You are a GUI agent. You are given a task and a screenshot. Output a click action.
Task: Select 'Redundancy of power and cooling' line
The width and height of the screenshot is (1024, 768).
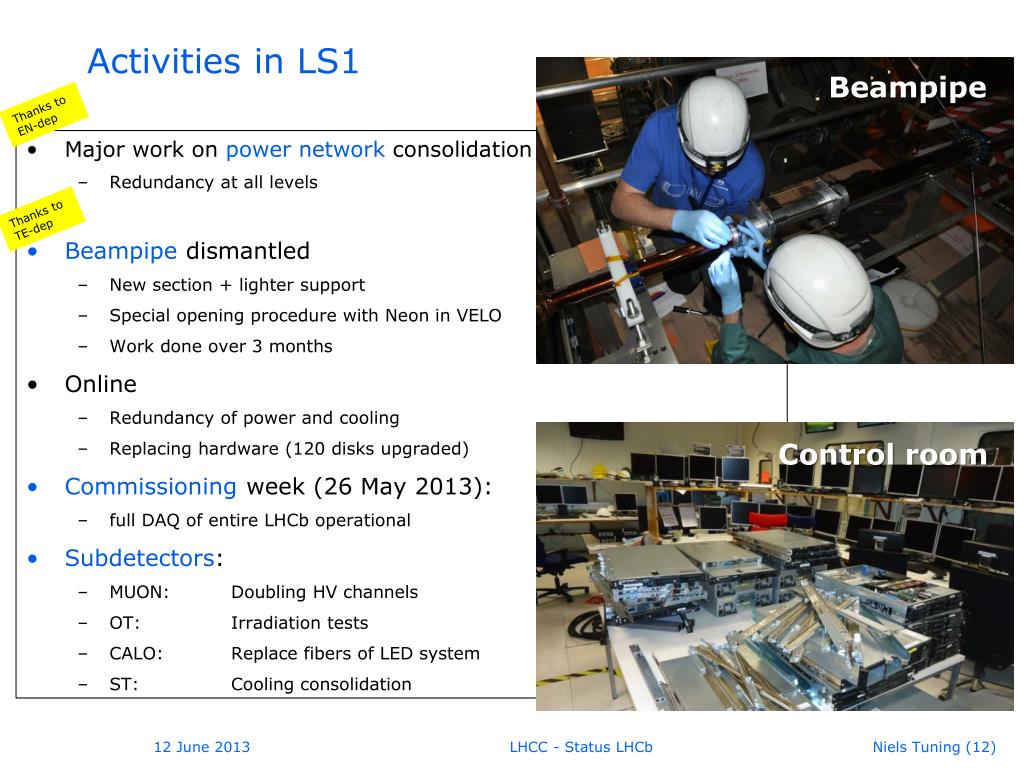(x=254, y=418)
